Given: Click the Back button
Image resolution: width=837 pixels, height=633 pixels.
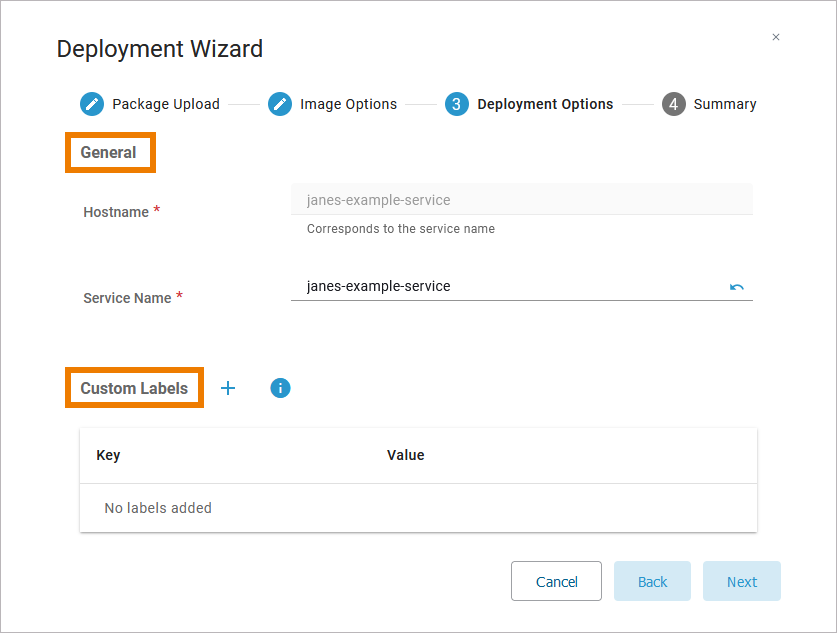Looking at the screenshot, I should (652, 581).
